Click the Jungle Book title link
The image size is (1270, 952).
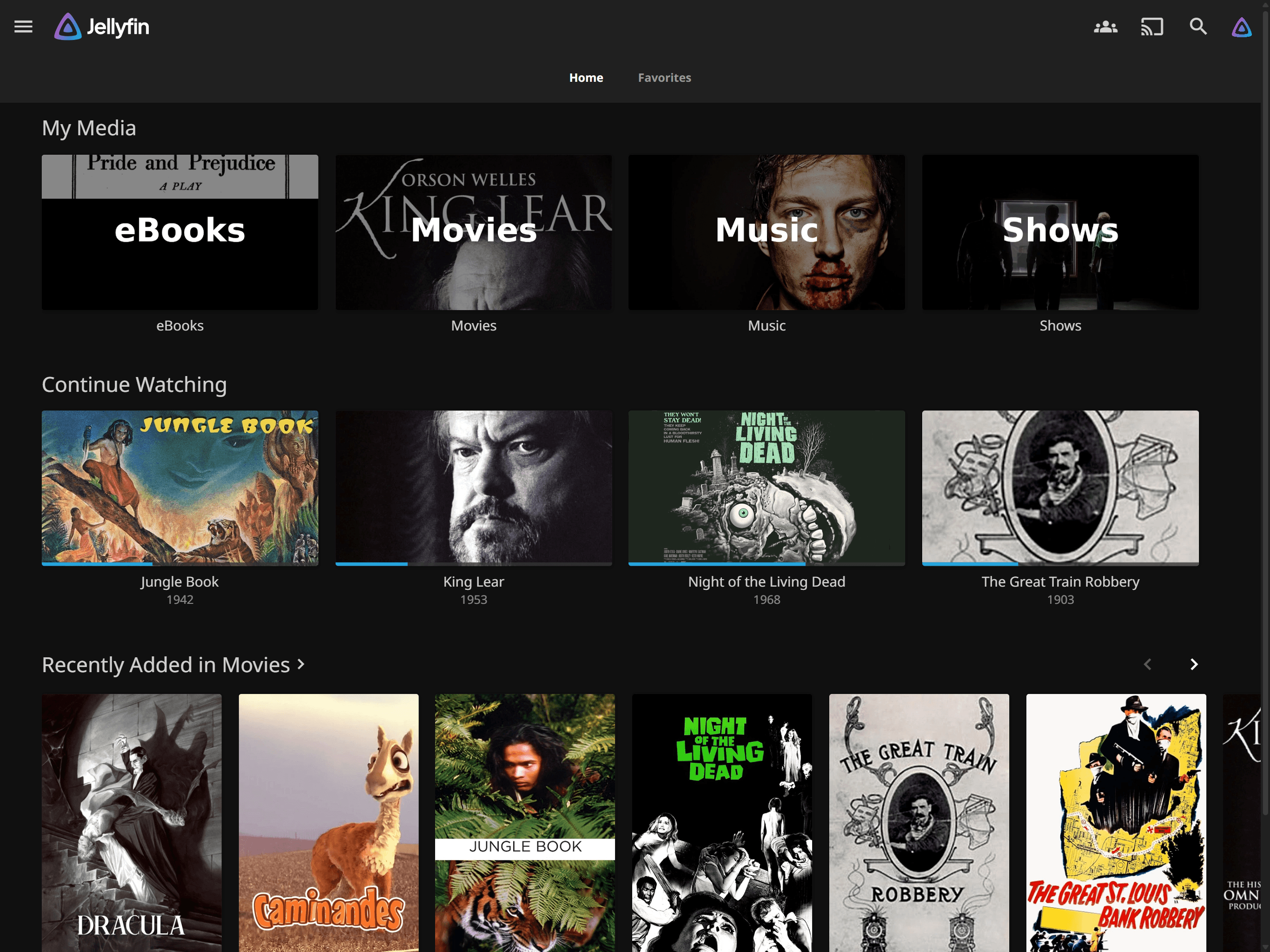180,582
